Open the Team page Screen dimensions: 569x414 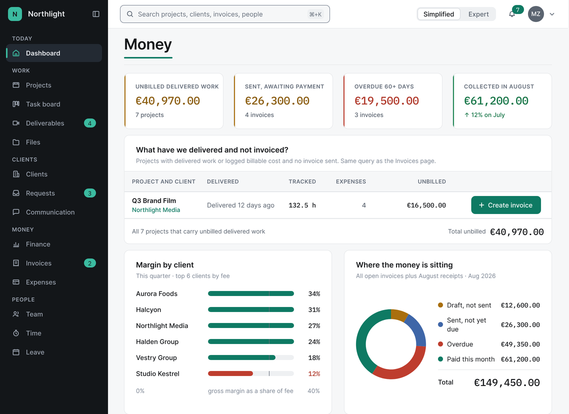pos(54,314)
